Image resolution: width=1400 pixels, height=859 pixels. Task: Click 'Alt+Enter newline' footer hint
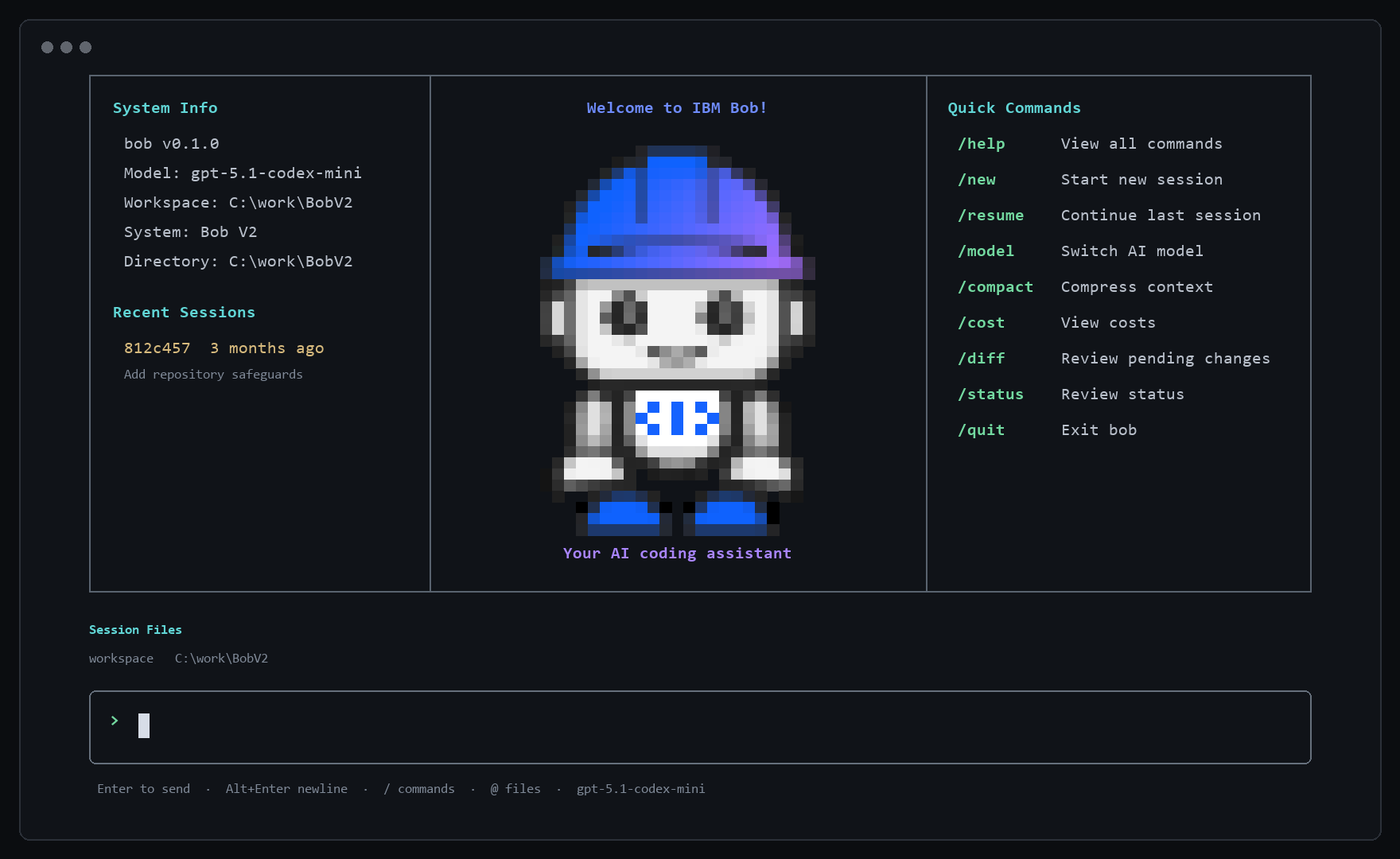click(x=286, y=789)
